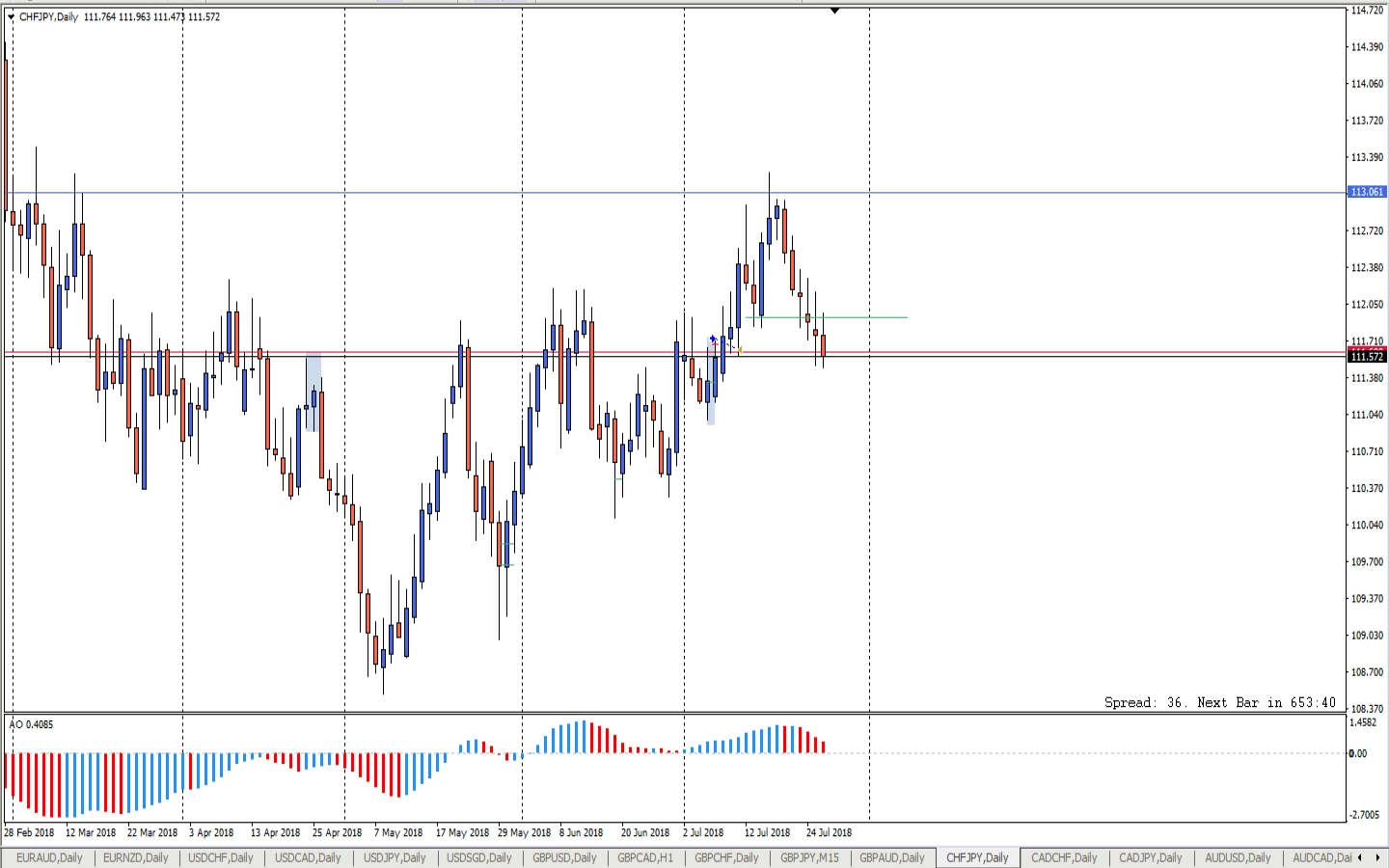This screenshot has width=1389, height=868.
Task: Click the 8 Jun 2018 date label
Action: coord(582,832)
